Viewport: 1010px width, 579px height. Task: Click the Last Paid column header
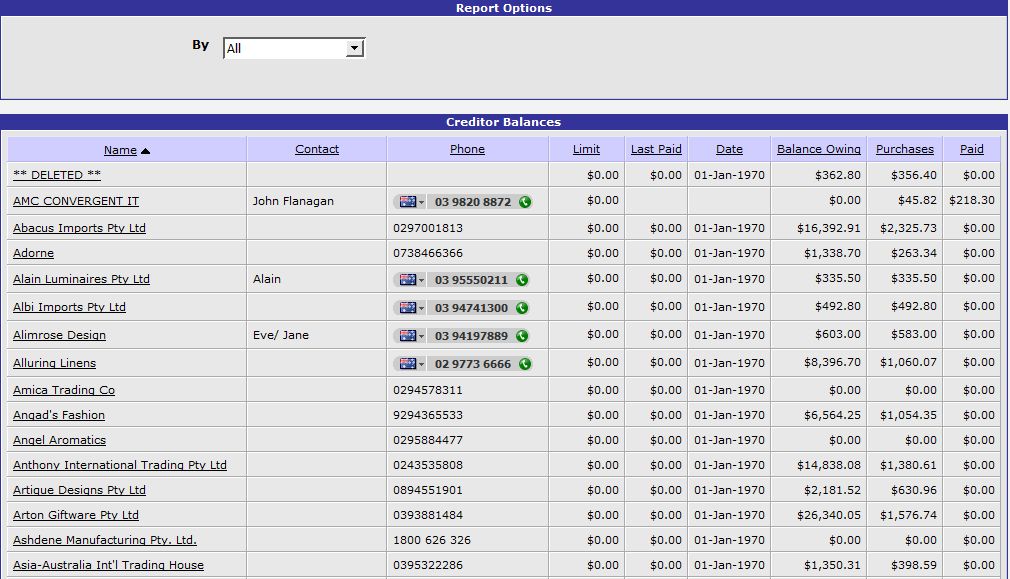click(x=656, y=149)
